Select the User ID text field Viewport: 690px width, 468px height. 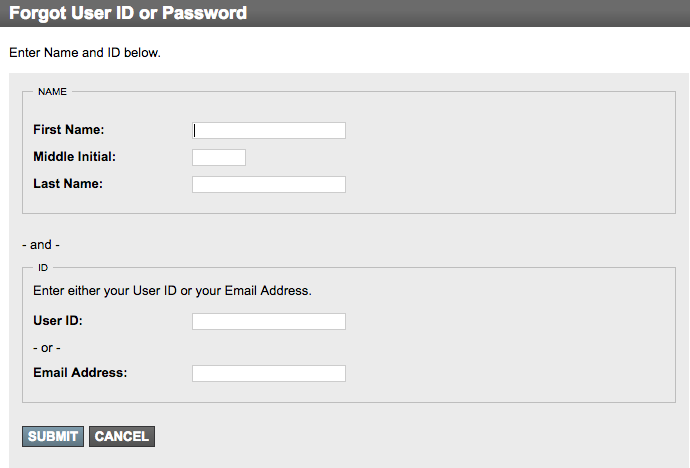[x=269, y=321]
